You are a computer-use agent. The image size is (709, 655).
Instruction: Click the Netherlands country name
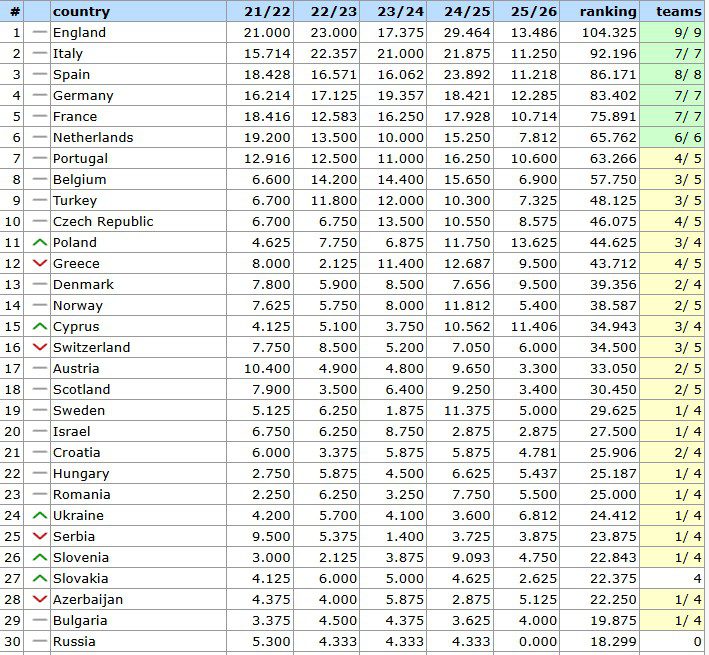(x=93, y=137)
